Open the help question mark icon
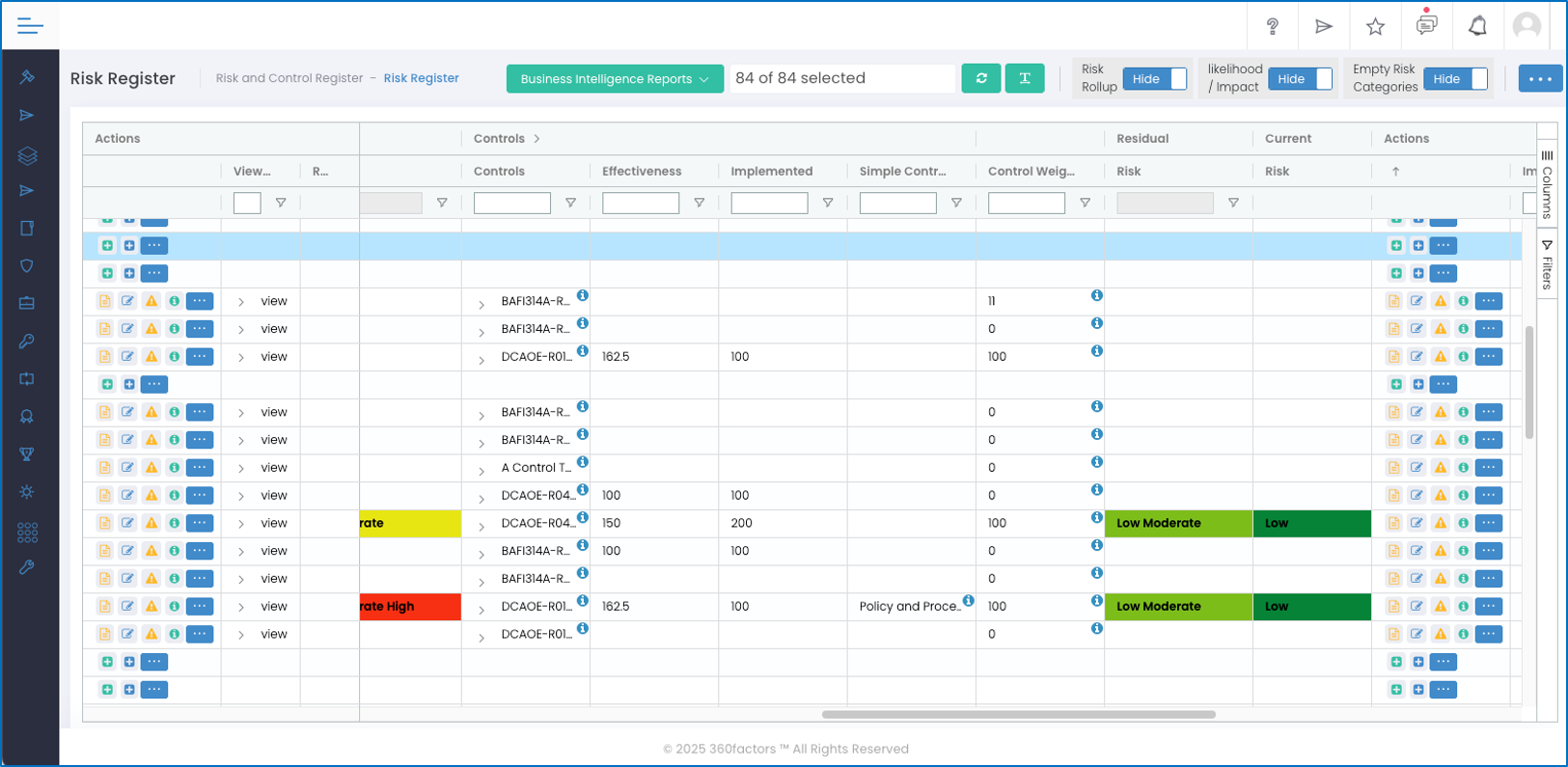The image size is (1568, 767). coord(1273,26)
